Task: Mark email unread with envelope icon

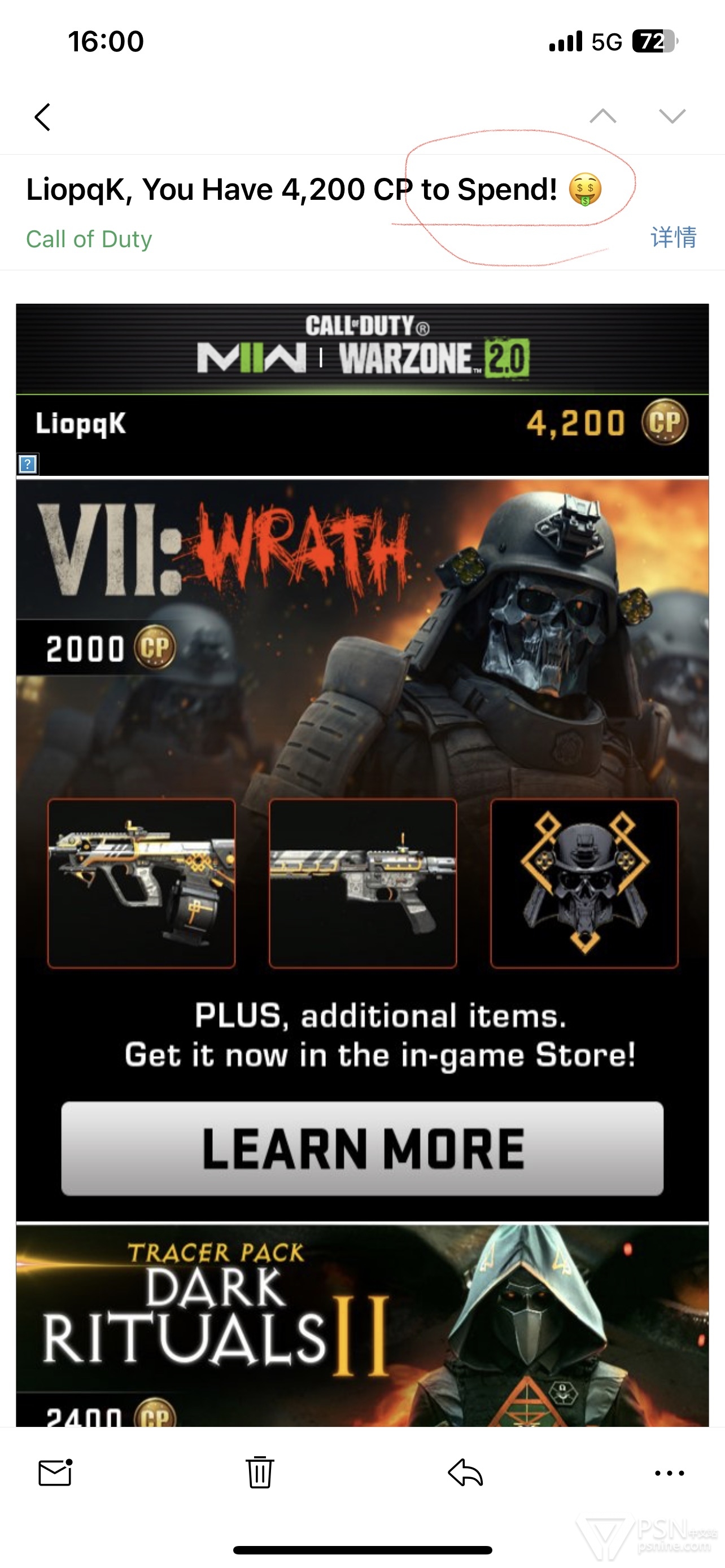Action: point(55,1473)
